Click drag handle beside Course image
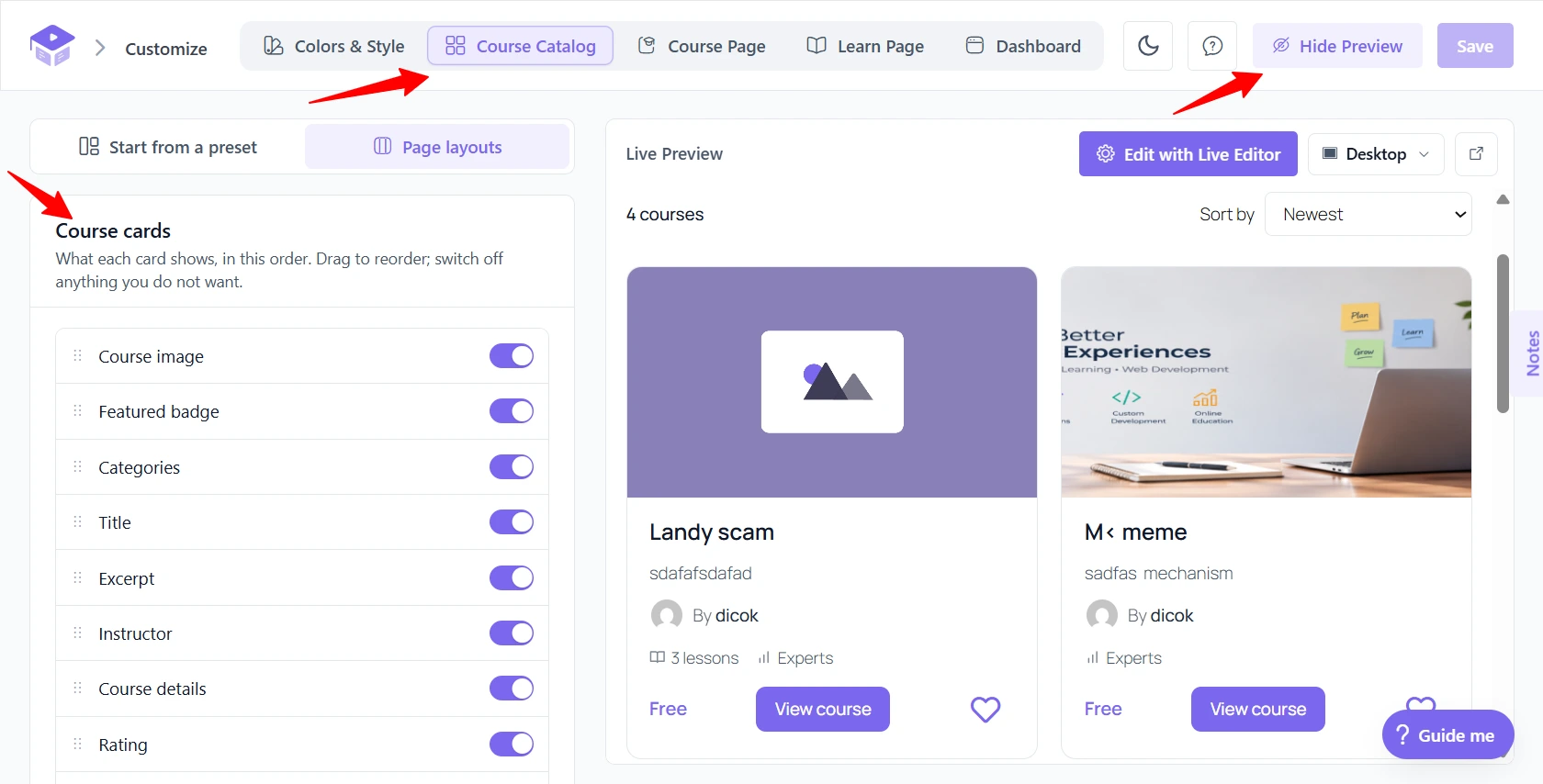The image size is (1543, 784). click(x=78, y=355)
